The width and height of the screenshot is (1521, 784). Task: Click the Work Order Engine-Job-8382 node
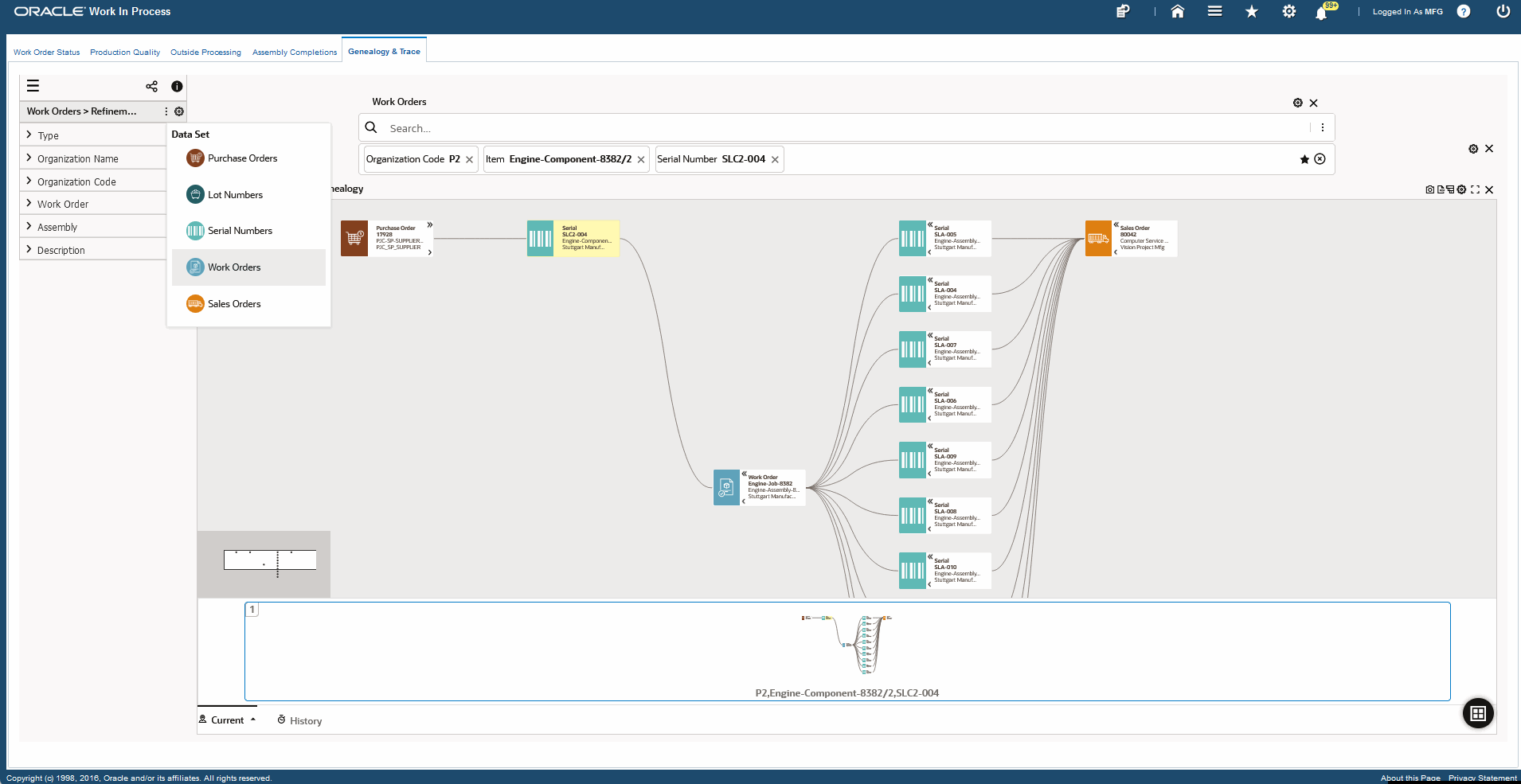pos(760,487)
